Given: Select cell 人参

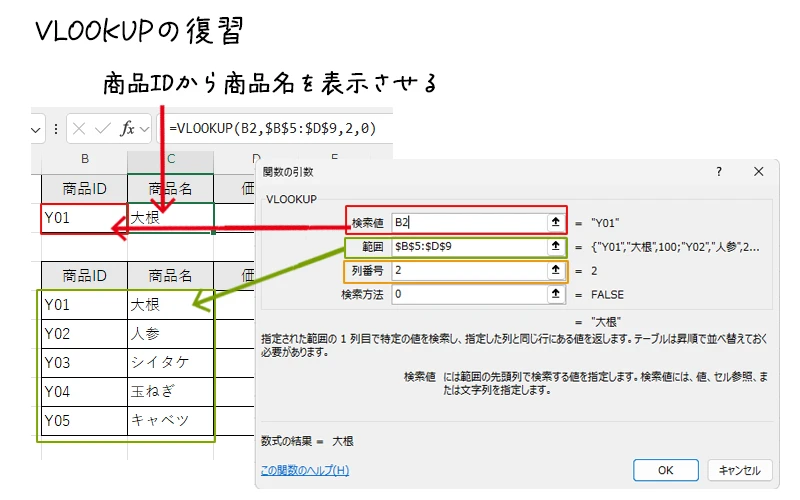Looking at the screenshot, I should point(170,334).
